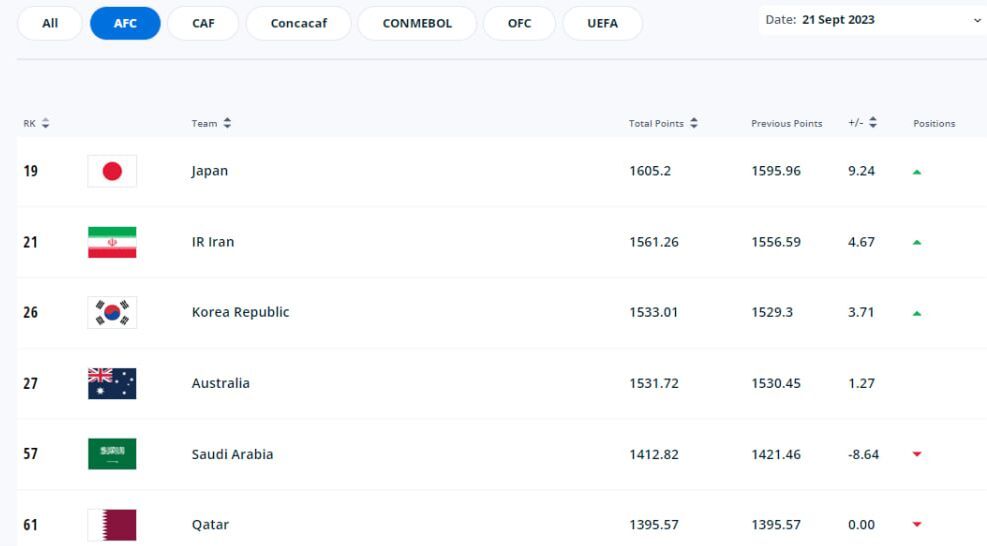Sort table by Team name arrows
This screenshot has height=546, width=987.
coord(227,123)
